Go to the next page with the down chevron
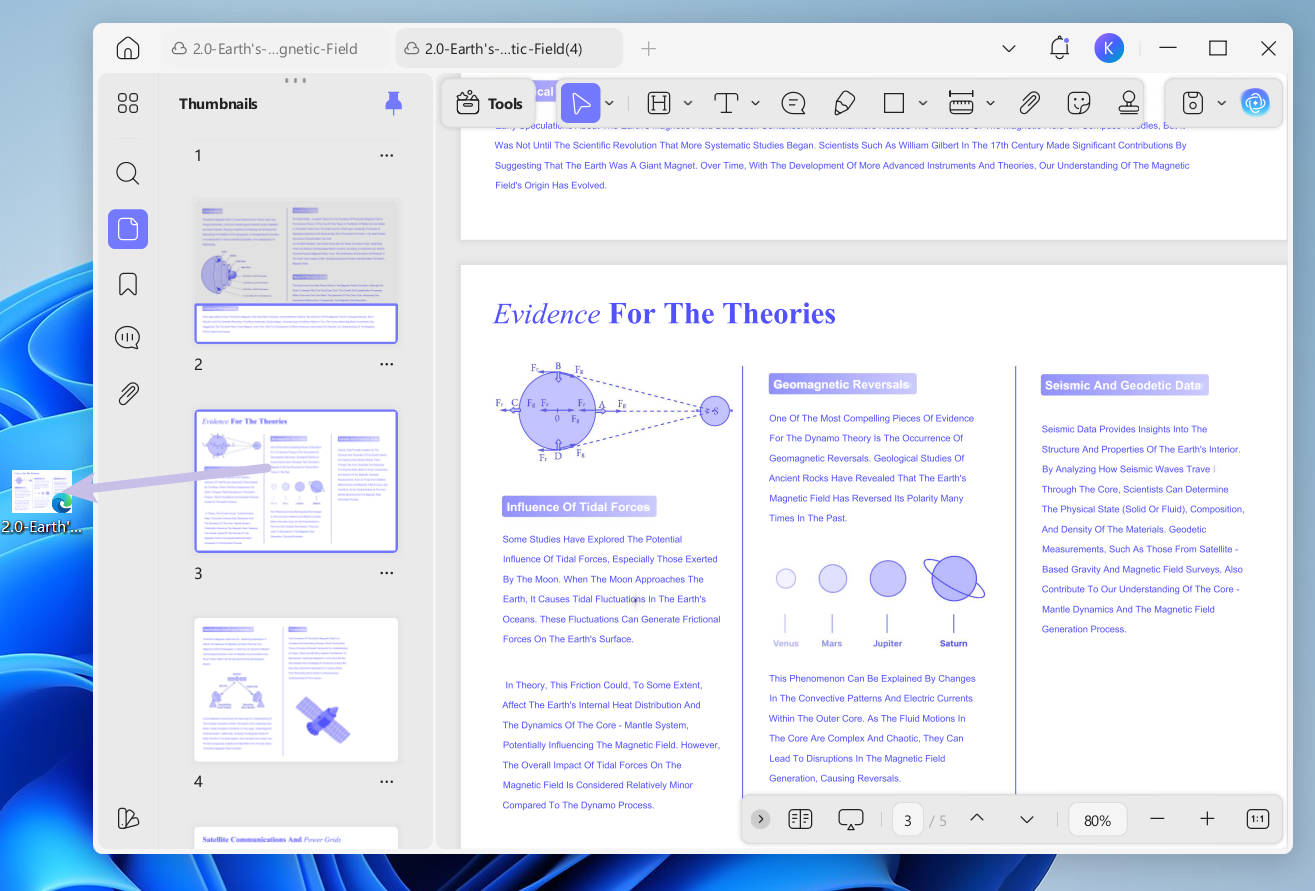The width and height of the screenshot is (1315, 891). pos(1026,820)
